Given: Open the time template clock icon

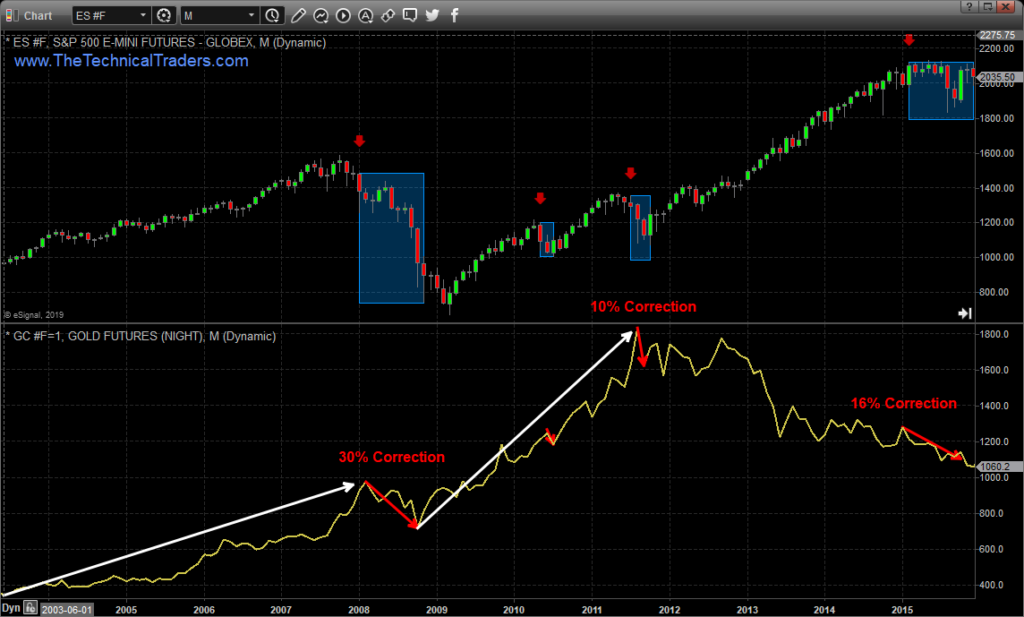Looking at the screenshot, I should coord(272,15).
